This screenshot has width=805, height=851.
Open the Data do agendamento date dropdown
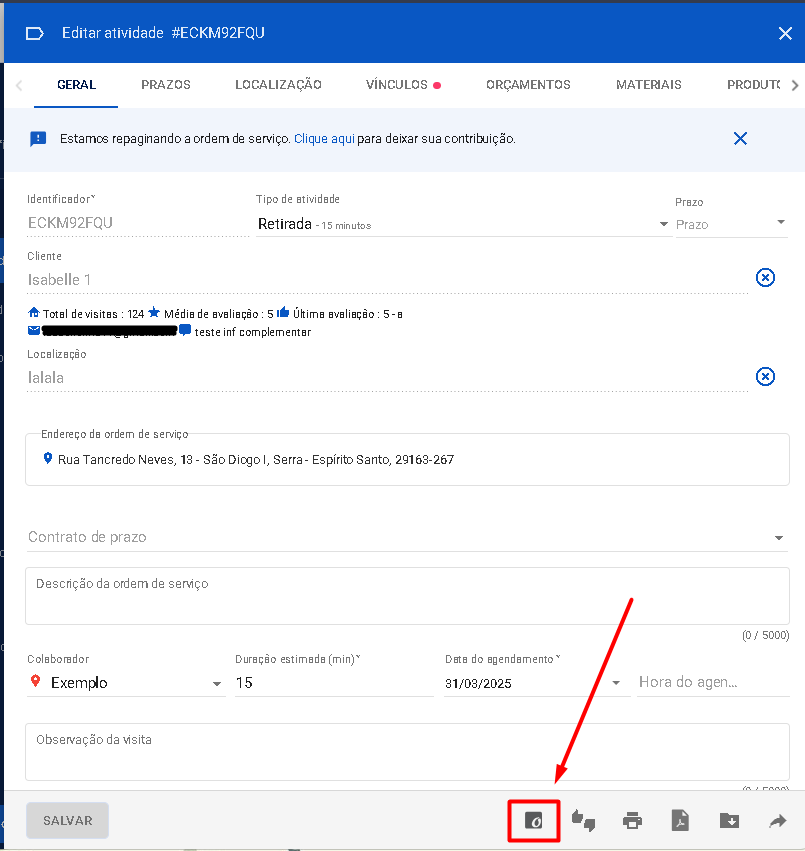click(615, 684)
